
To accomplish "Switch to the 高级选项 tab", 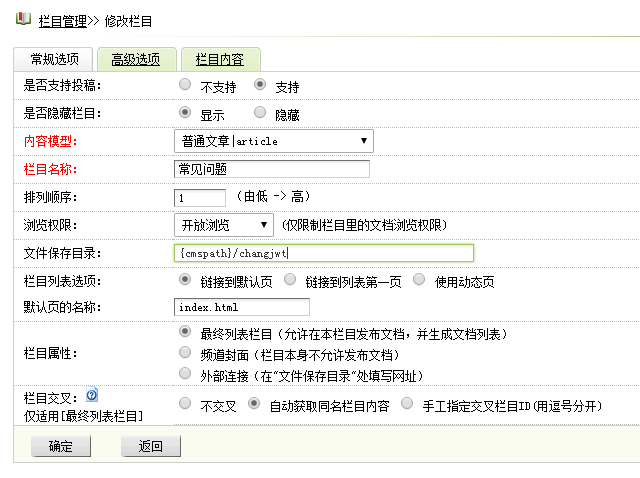I will click(135, 60).
